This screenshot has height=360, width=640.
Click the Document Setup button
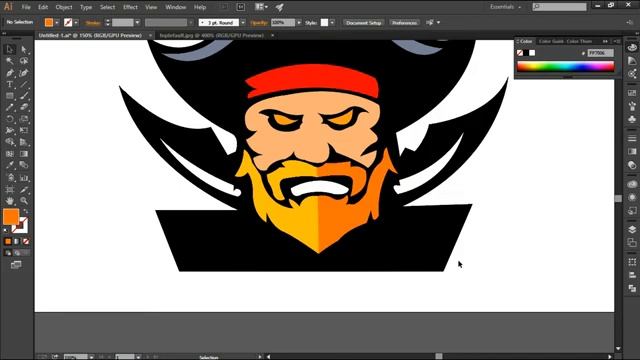coord(364,23)
